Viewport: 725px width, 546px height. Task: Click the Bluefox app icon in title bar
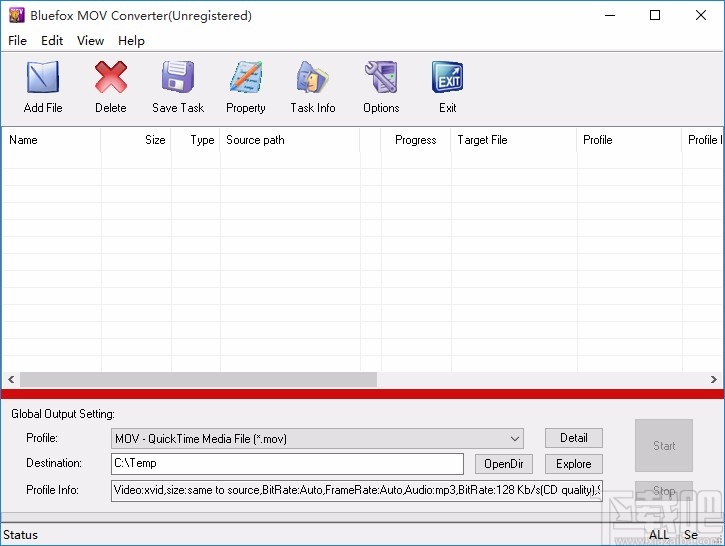tap(16, 15)
